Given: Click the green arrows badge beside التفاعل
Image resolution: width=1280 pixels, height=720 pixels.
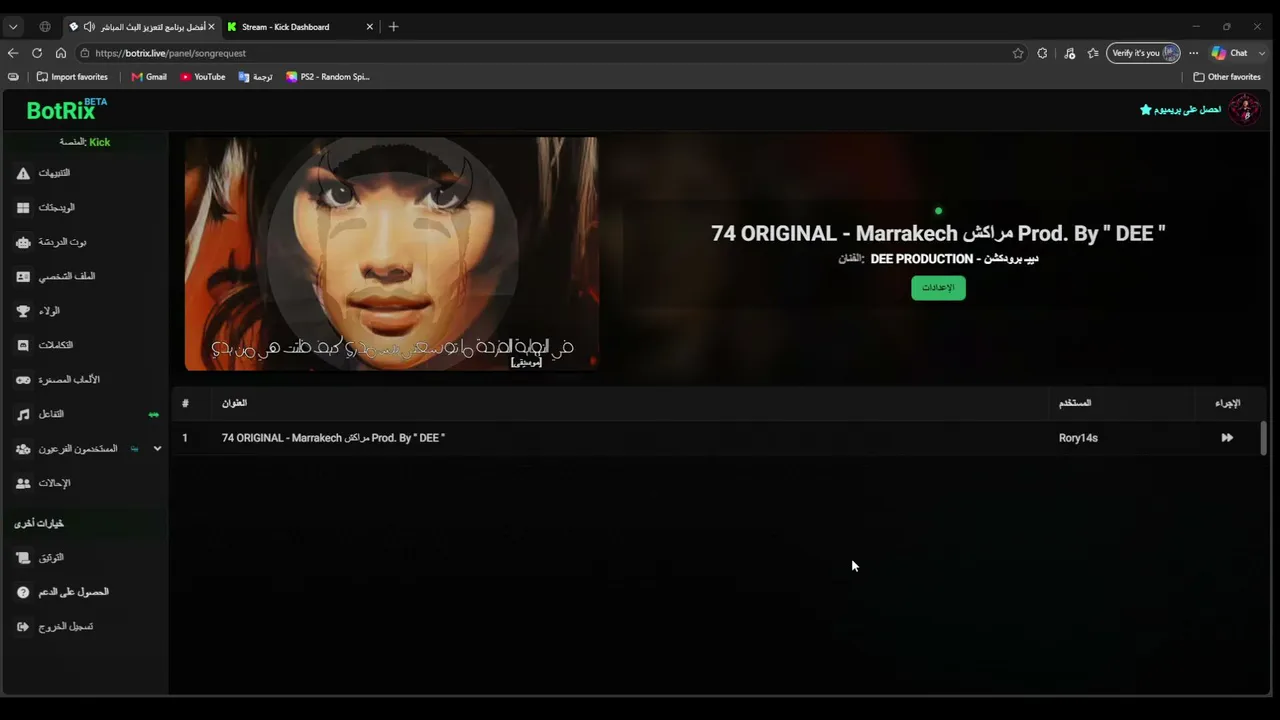Looking at the screenshot, I should point(153,414).
